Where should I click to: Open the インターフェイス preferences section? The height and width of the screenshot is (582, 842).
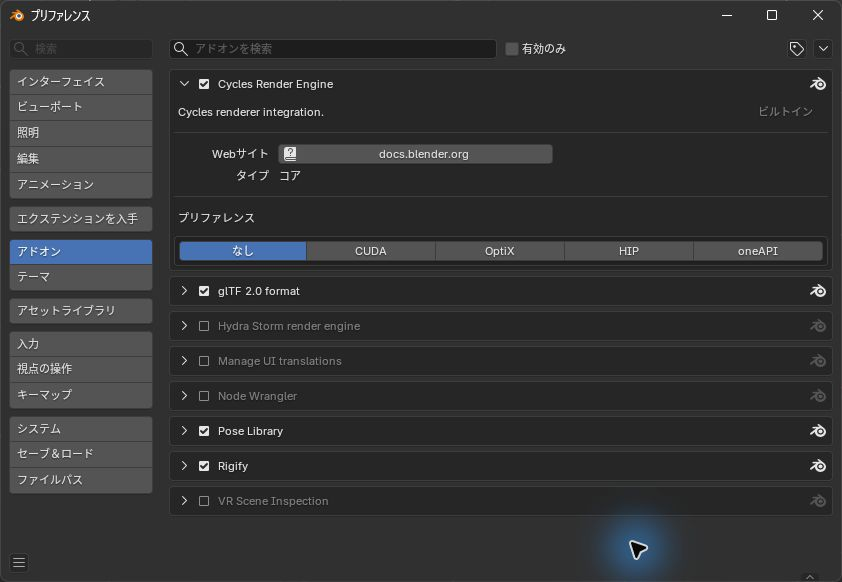click(81, 82)
